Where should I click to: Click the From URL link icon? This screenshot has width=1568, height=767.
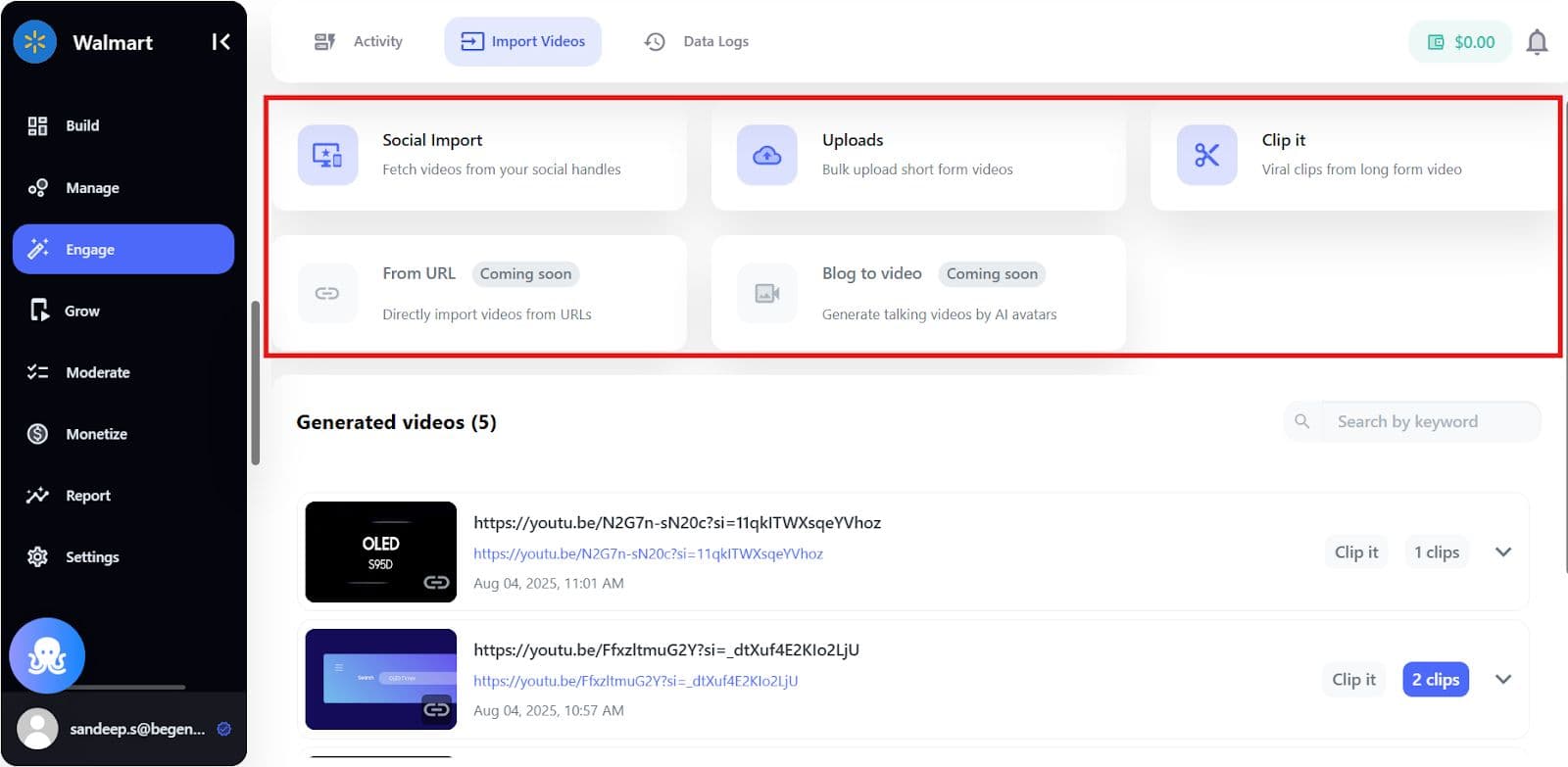(x=327, y=293)
